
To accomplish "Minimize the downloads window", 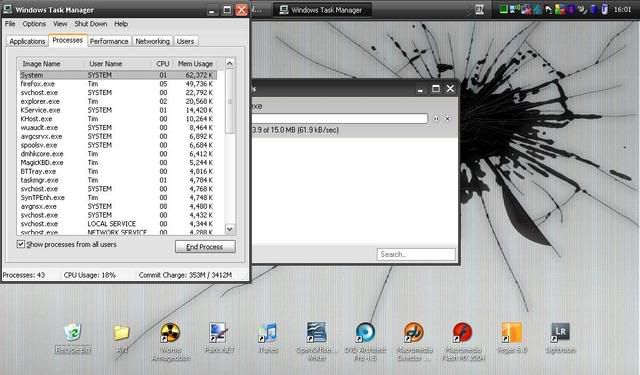I will pyautogui.click(x=420, y=89).
